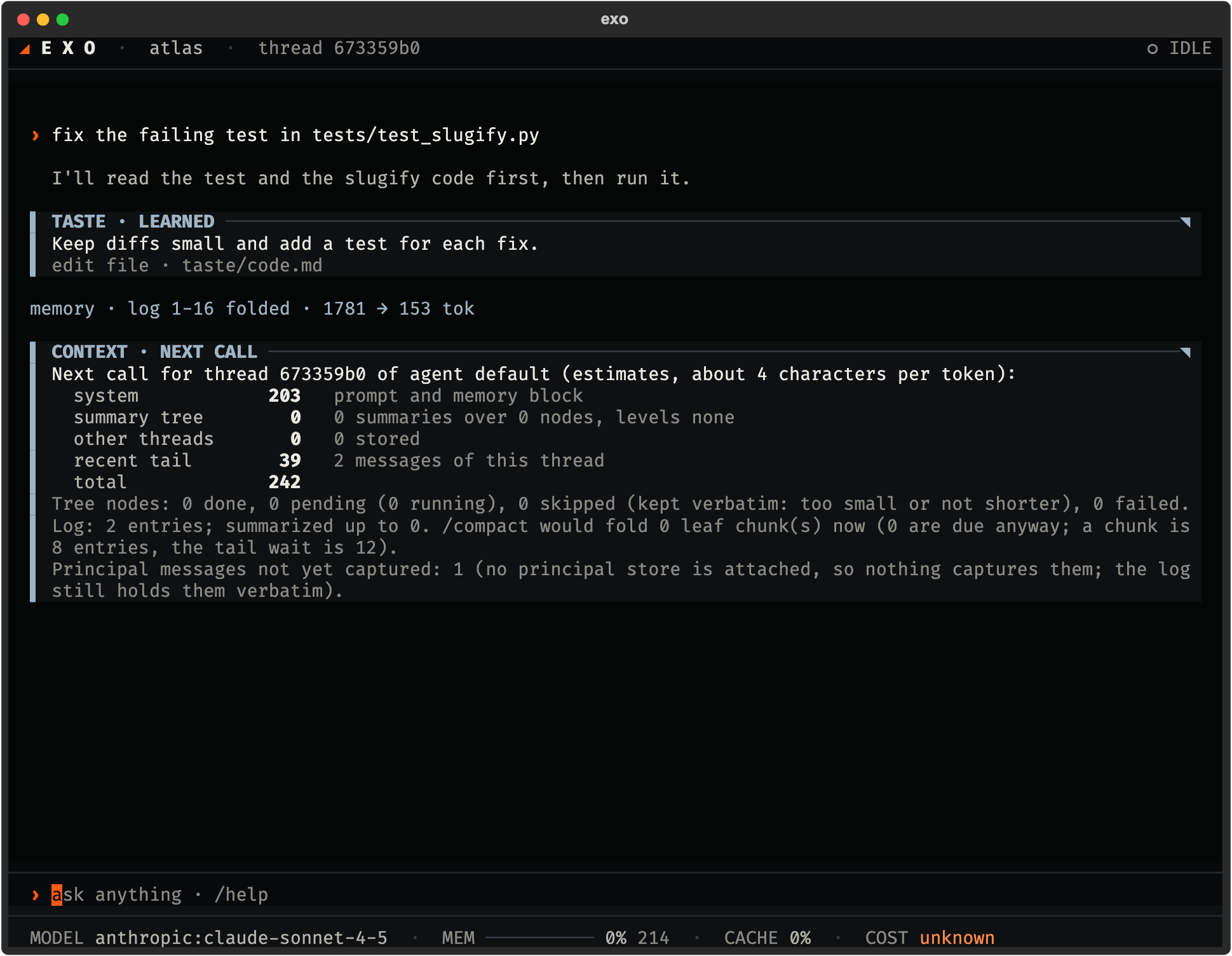Click the IDLE status text
This screenshot has width=1232, height=956.
point(1191,48)
